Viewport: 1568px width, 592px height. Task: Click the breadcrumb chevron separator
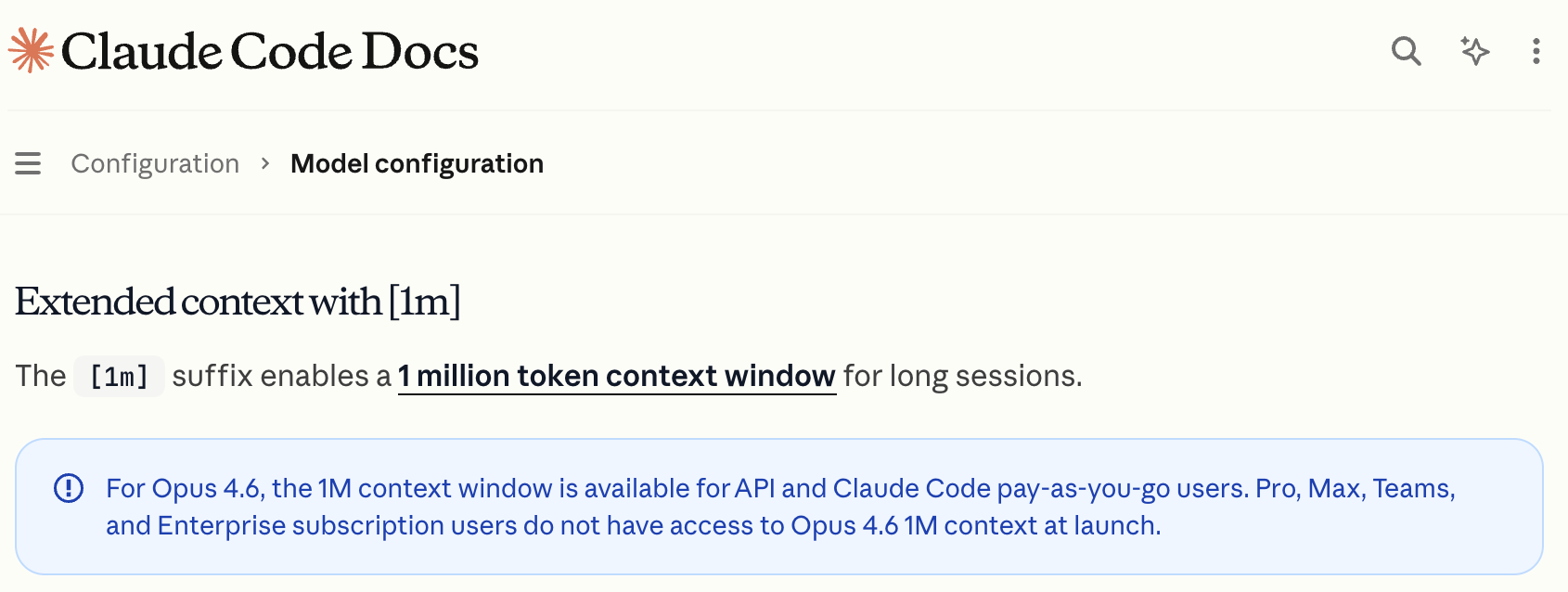click(x=265, y=163)
